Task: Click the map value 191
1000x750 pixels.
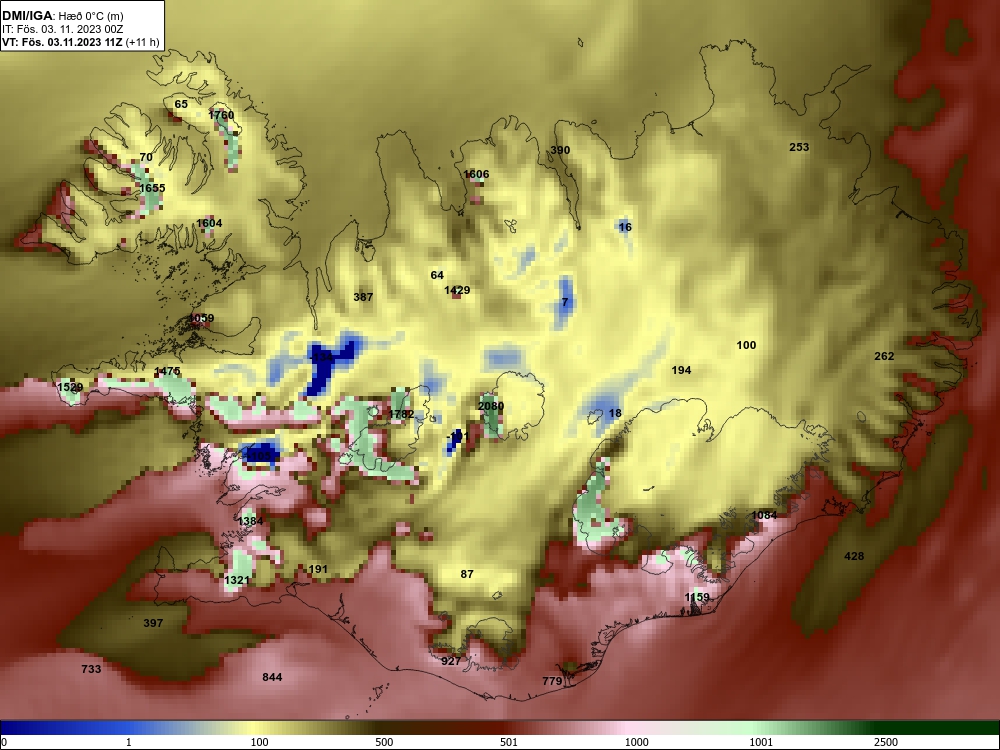Action: (x=318, y=570)
